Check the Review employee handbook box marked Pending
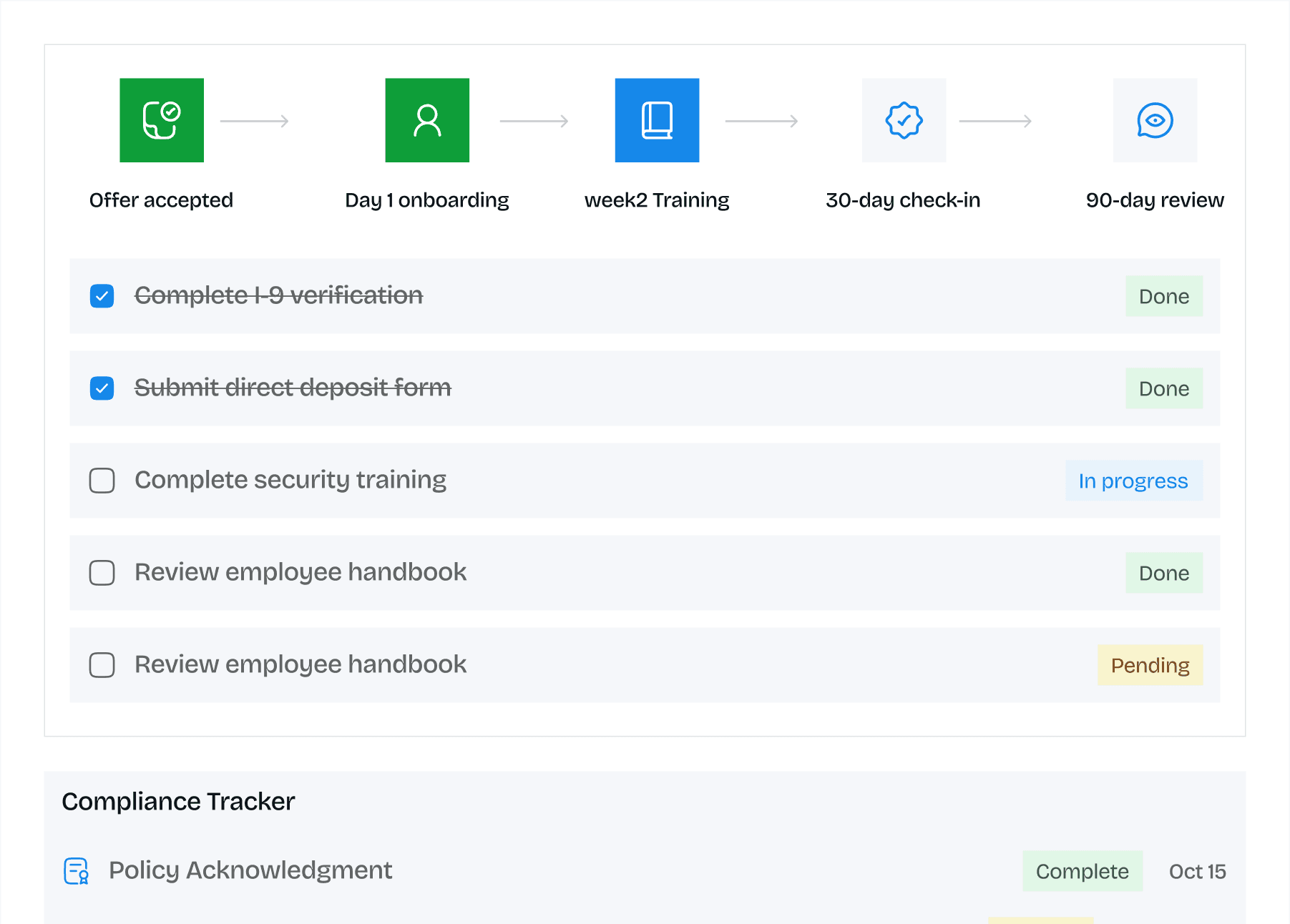This screenshot has height=924, width=1290. pos(102,665)
